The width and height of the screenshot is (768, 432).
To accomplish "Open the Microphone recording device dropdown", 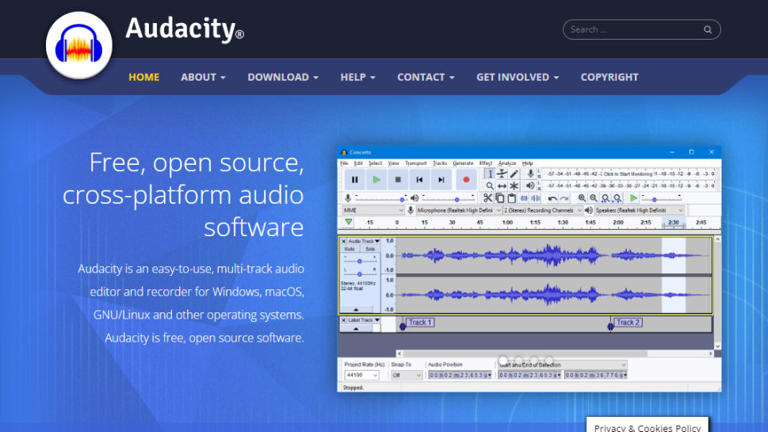I will 458,210.
